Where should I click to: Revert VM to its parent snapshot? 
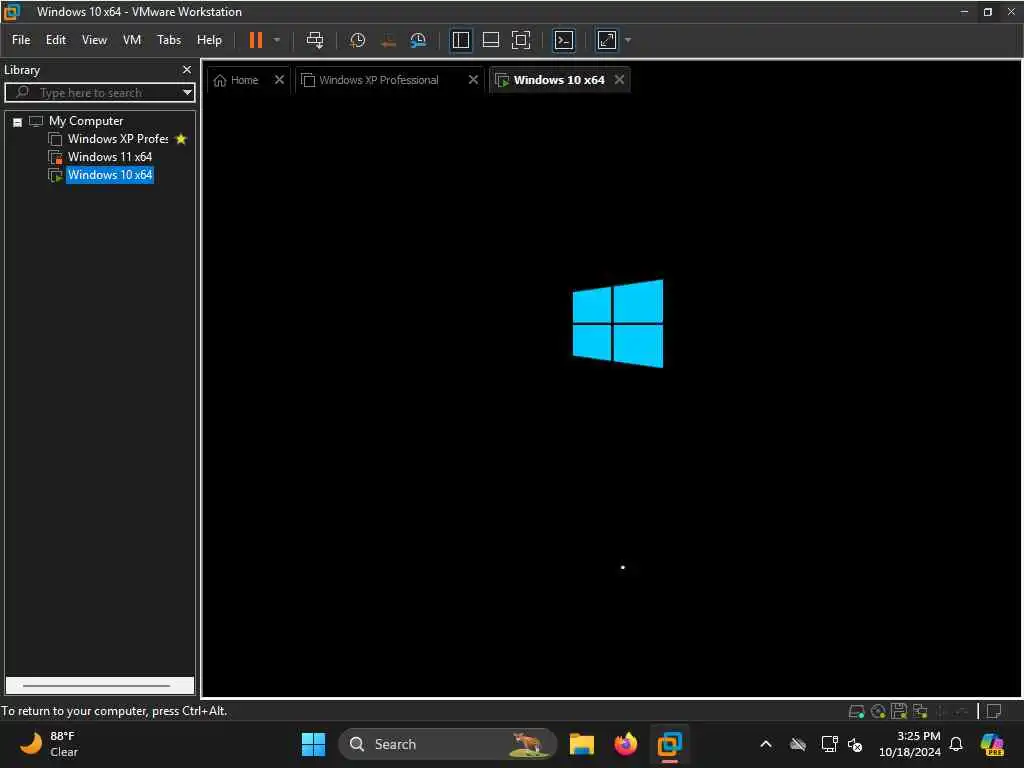pyautogui.click(x=388, y=40)
